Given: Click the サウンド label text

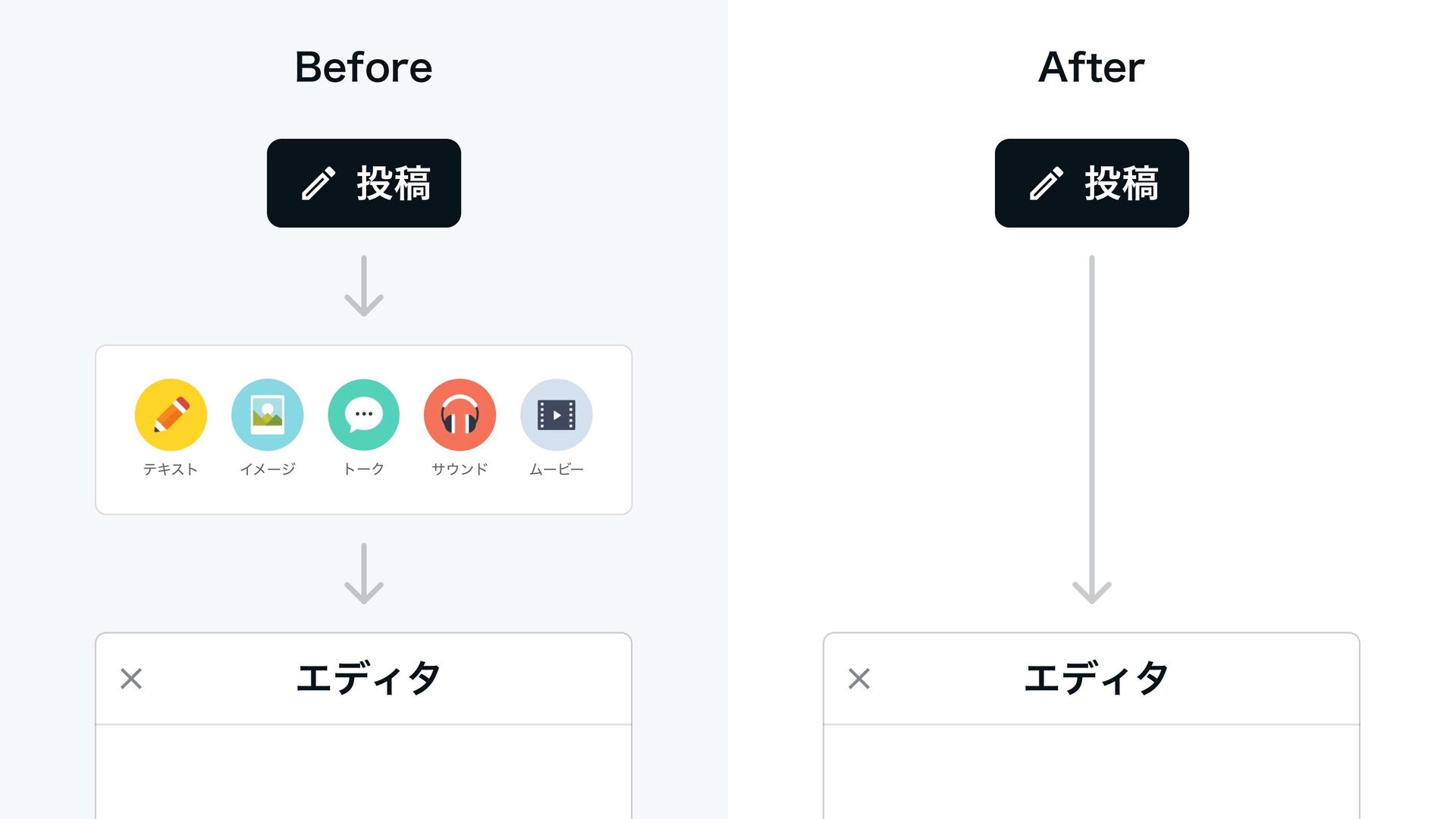Looking at the screenshot, I should click(460, 469).
